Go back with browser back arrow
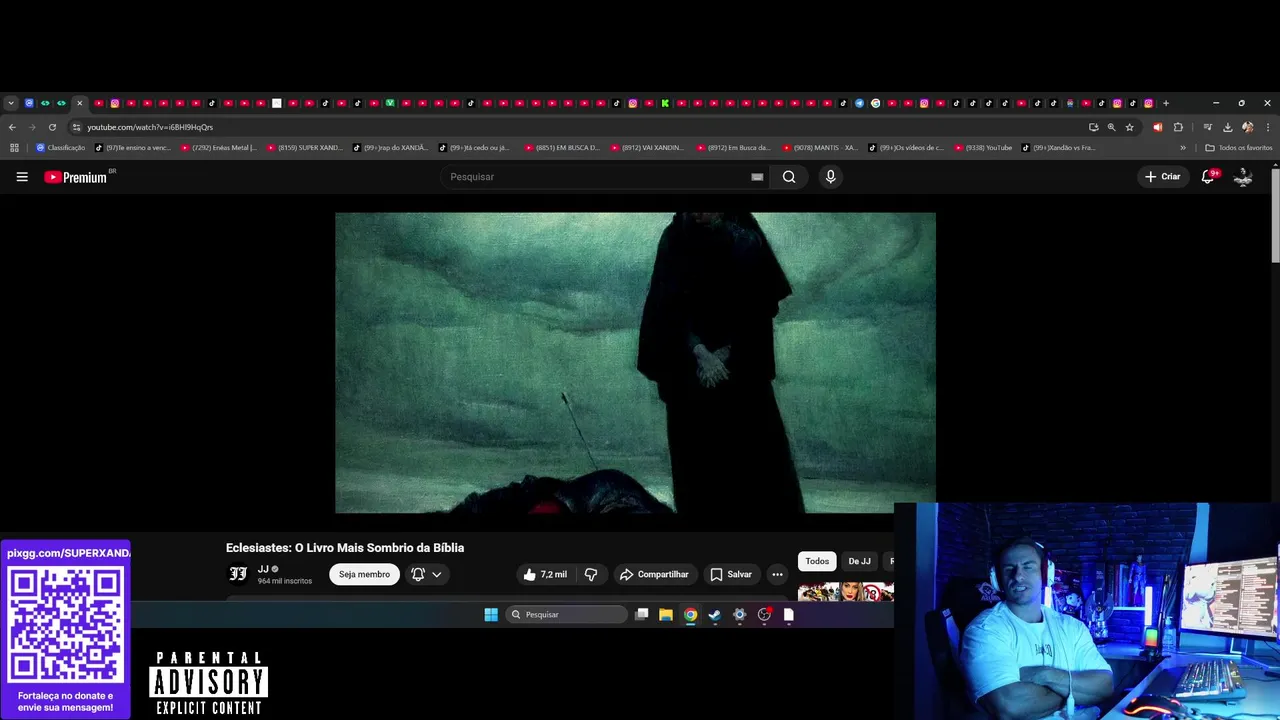The image size is (1280, 720). pos(12,127)
